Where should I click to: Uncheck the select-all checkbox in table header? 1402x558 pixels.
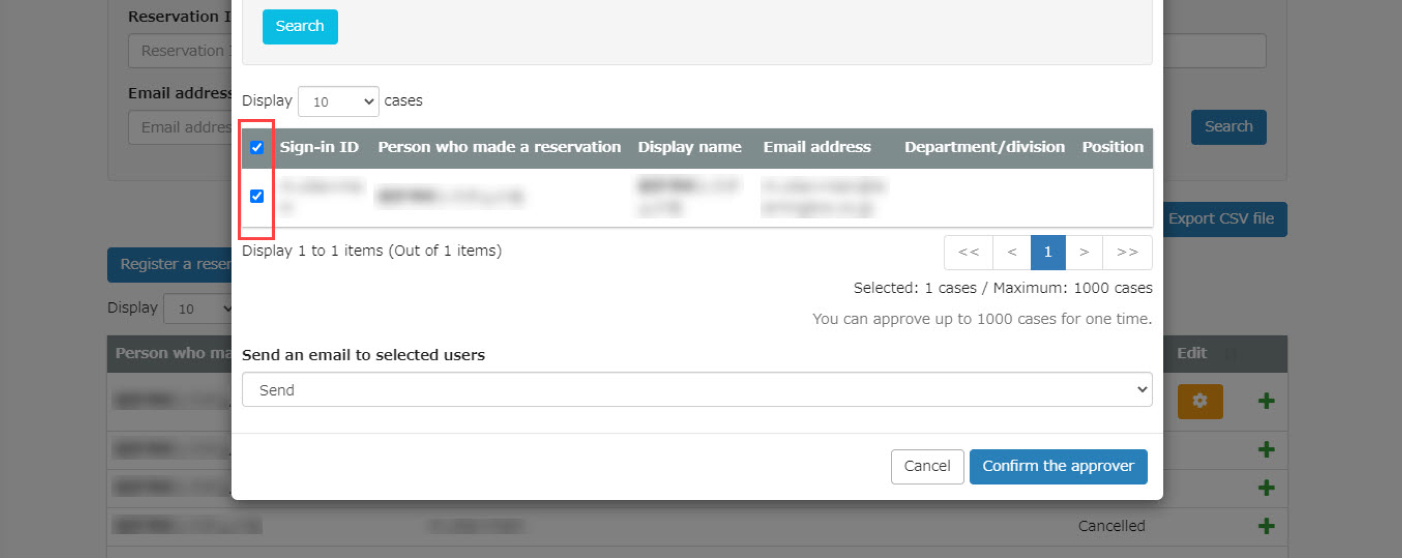pos(257,148)
